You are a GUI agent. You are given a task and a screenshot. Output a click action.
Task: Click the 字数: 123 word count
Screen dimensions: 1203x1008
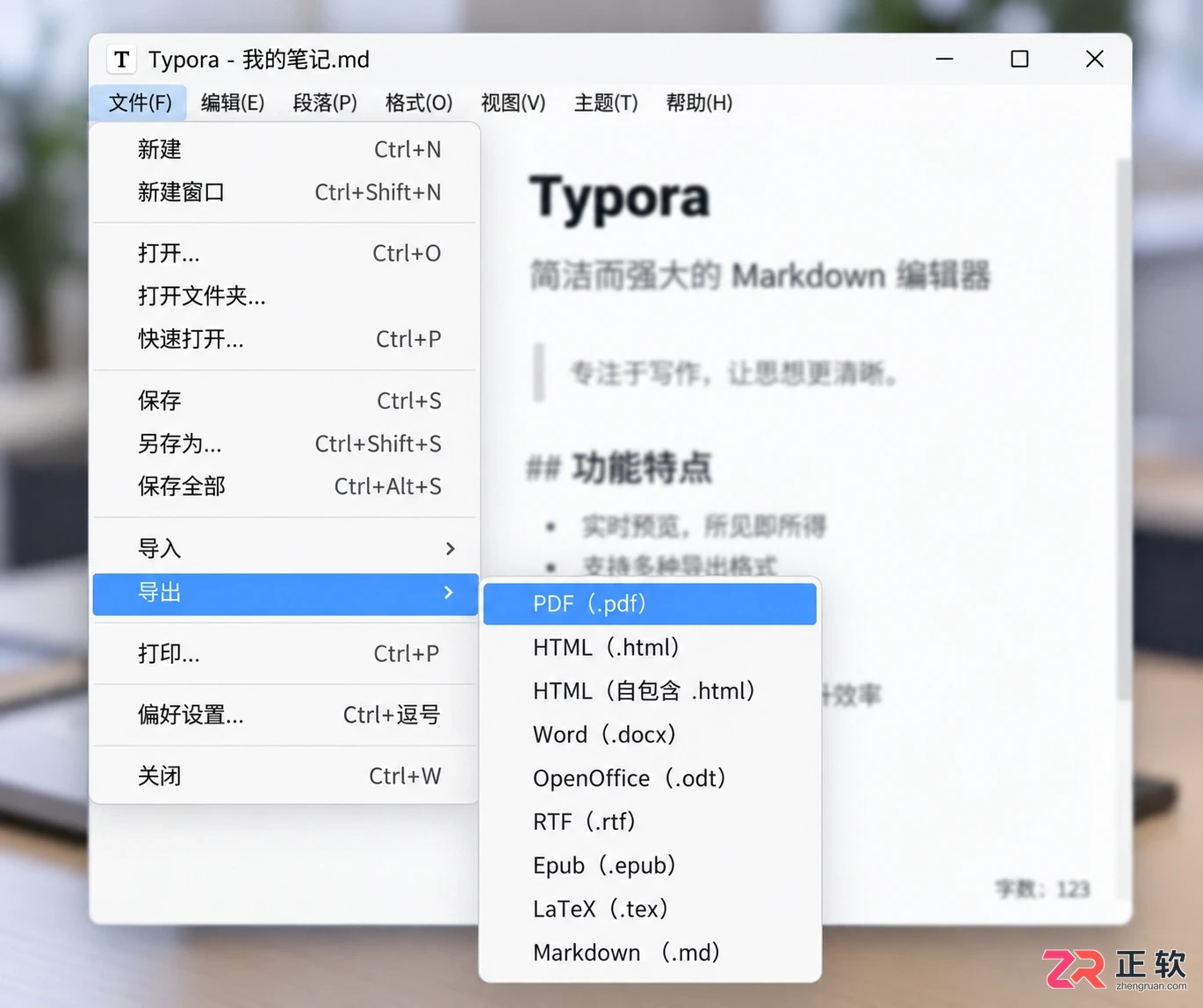coord(1043,889)
